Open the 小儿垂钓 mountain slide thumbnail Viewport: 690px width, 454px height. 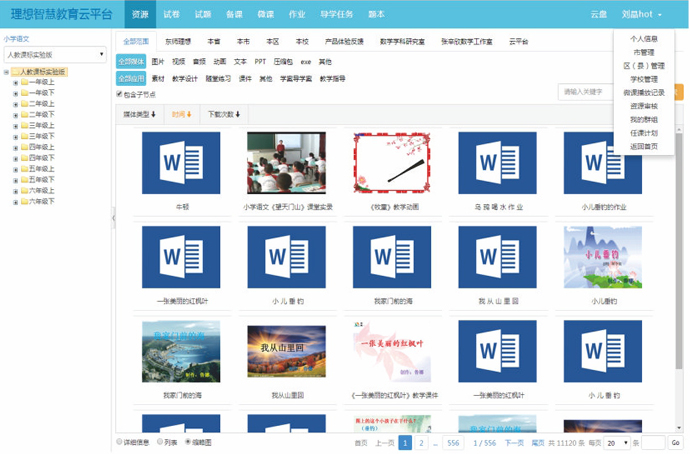click(x=602, y=257)
